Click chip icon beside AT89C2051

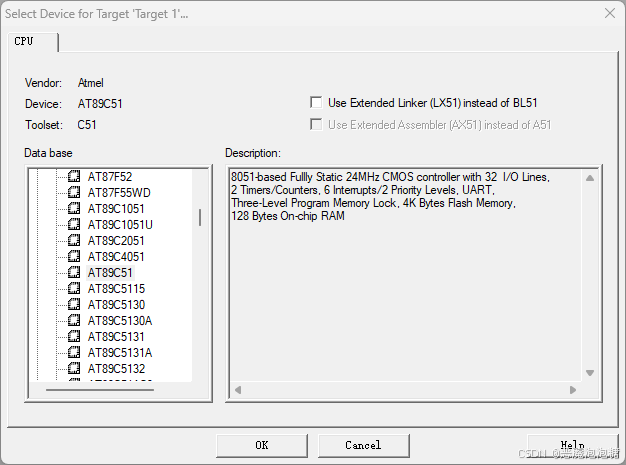pyautogui.click(x=74, y=240)
